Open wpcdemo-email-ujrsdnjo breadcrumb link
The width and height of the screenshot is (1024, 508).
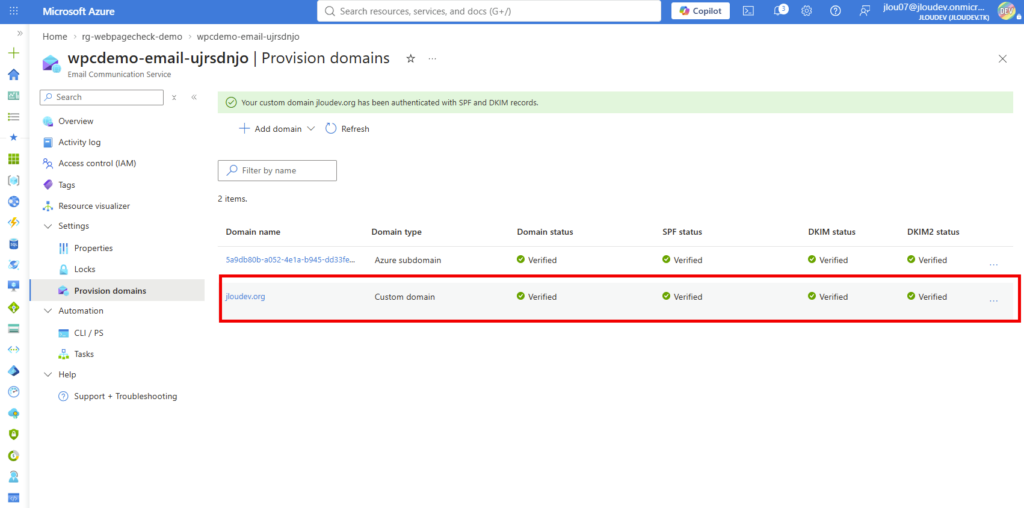click(248, 37)
